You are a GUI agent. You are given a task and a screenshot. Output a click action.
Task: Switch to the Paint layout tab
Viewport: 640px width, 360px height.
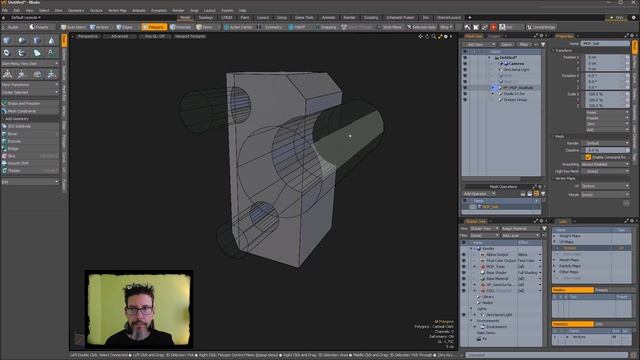tap(244, 18)
